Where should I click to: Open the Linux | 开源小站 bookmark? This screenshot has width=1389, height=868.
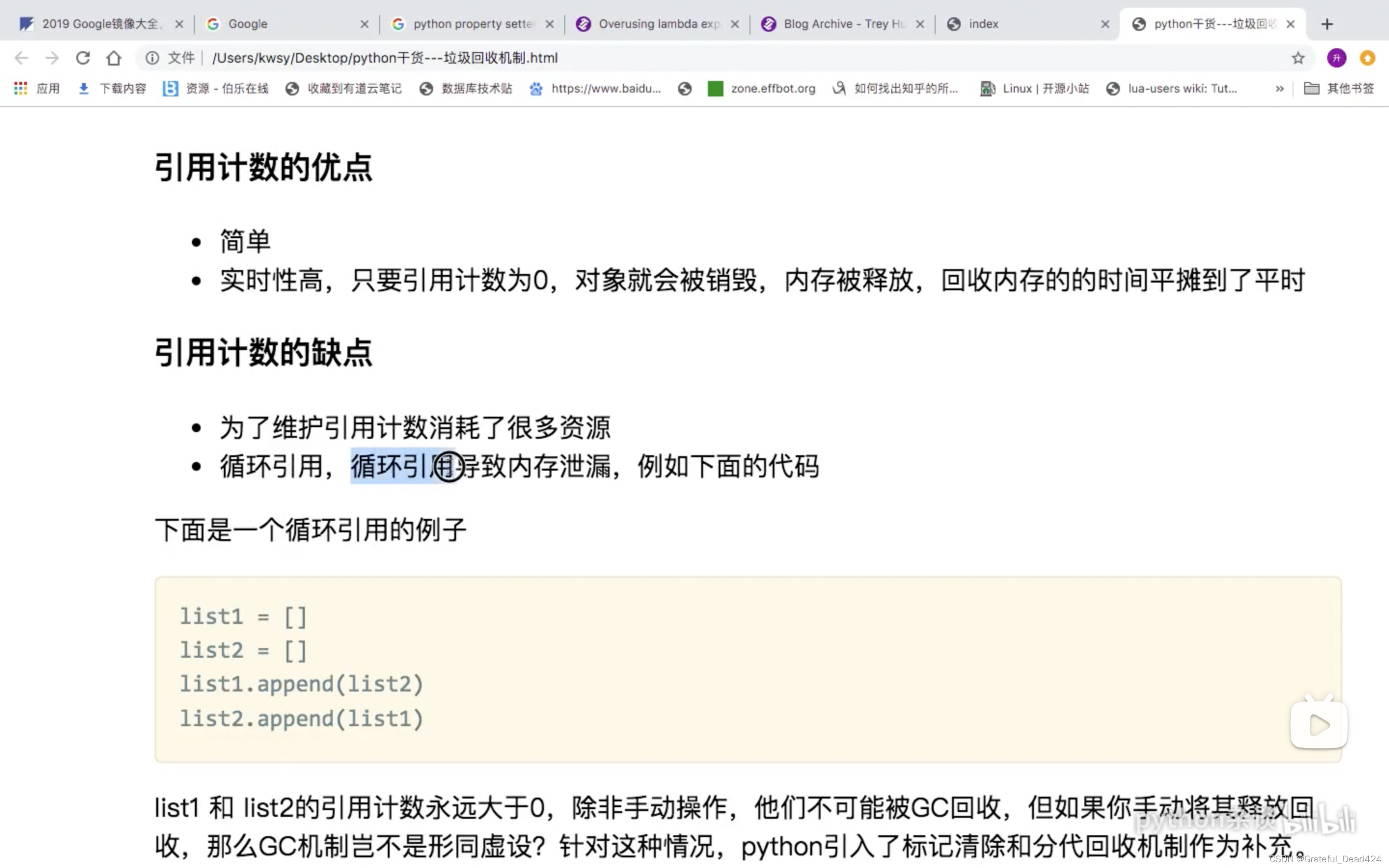[1035, 88]
